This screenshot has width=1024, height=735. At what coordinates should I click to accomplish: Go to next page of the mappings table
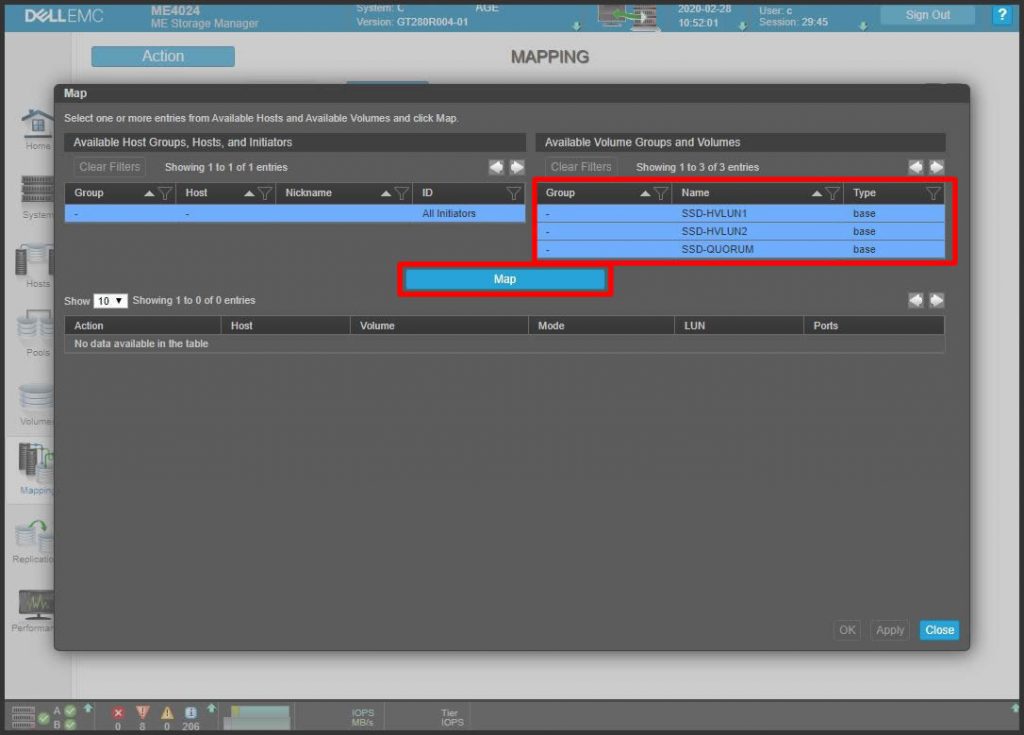click(x=936, y=301)
